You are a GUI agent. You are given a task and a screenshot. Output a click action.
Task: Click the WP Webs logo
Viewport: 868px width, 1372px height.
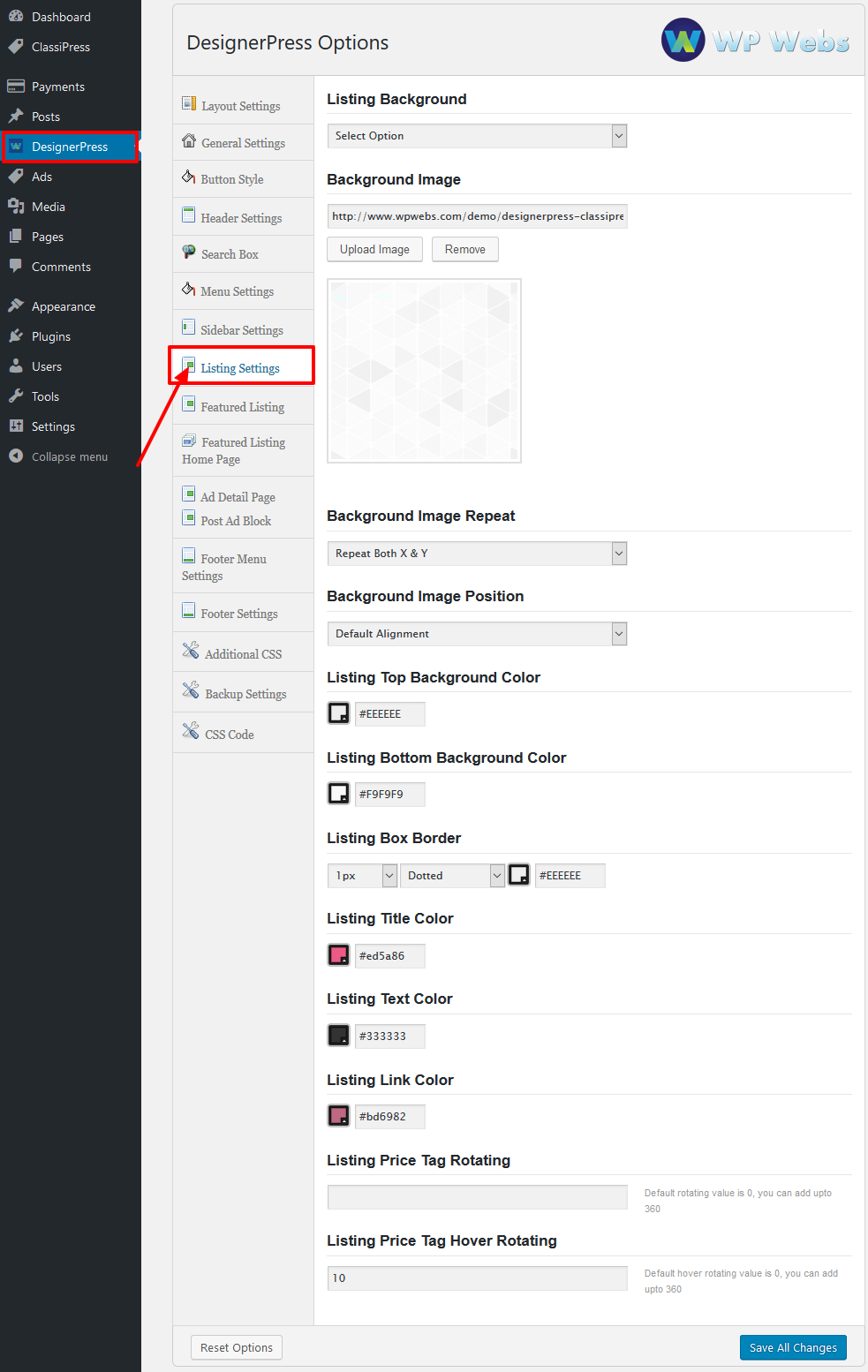click(756, 41)
